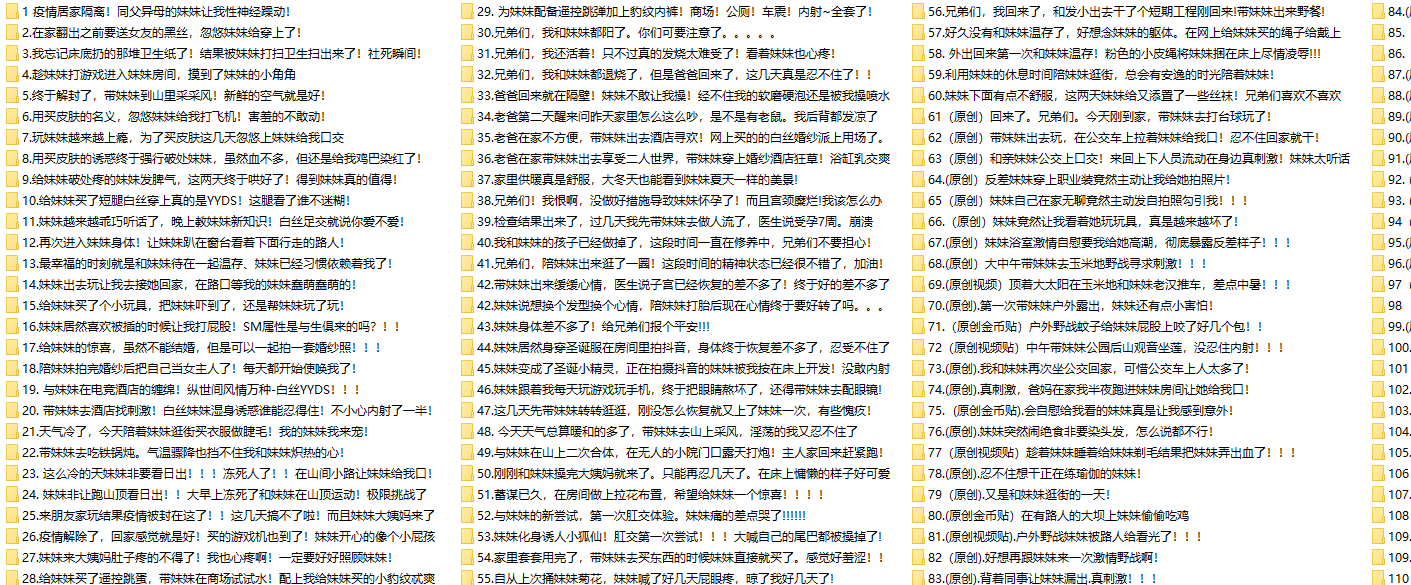
Task: Select the folder icon of entry 21
Action: (x=10, y=431)
